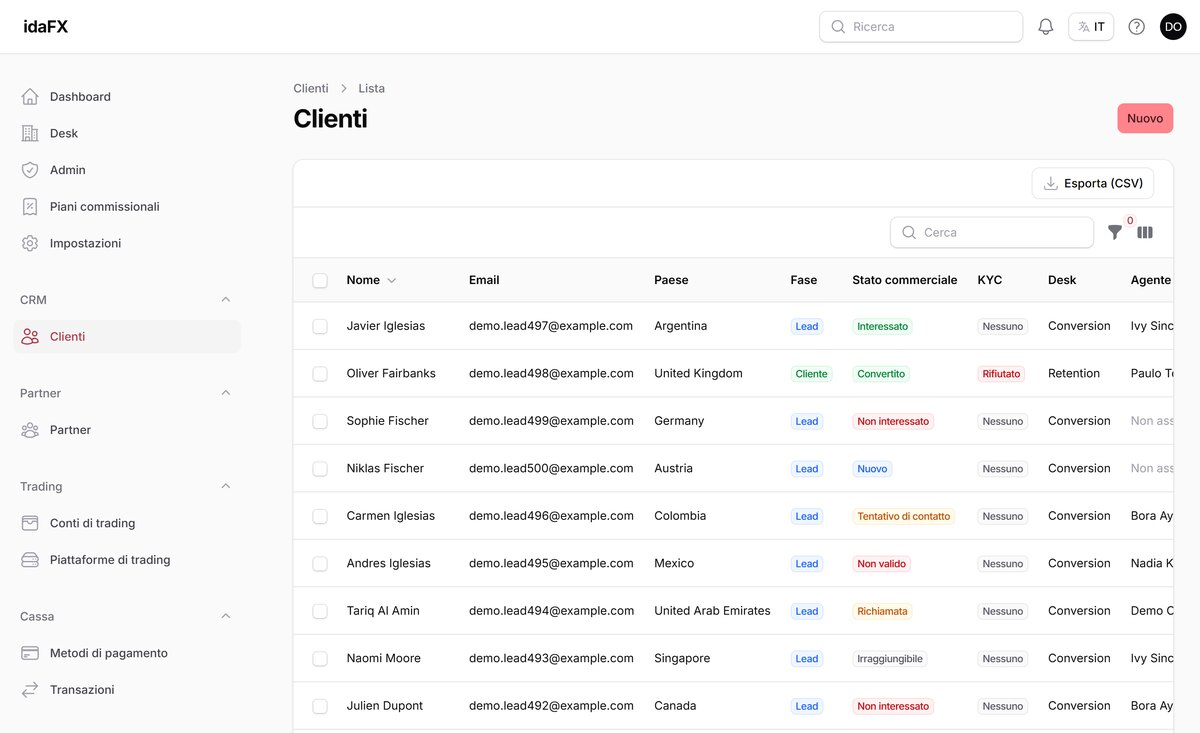Click the Clienti people icon
This screenshot has width=1200, height=733.
coord(30,337)
